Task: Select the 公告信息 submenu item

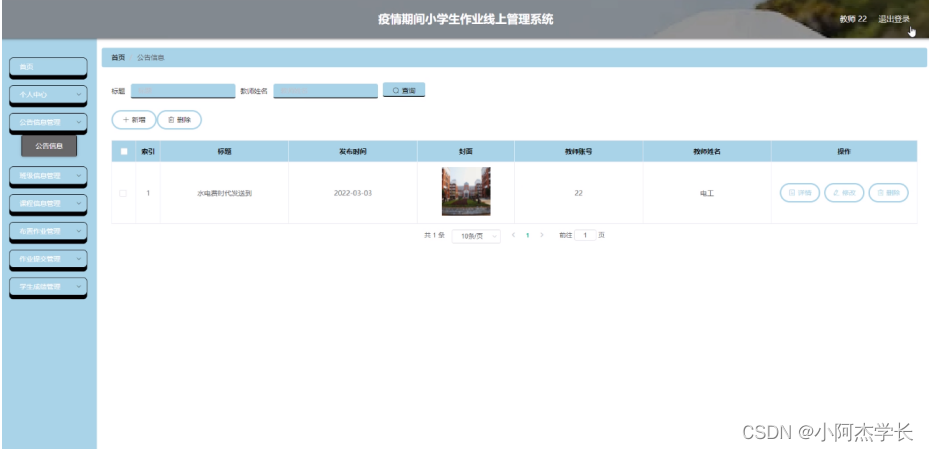Action: 49,146
